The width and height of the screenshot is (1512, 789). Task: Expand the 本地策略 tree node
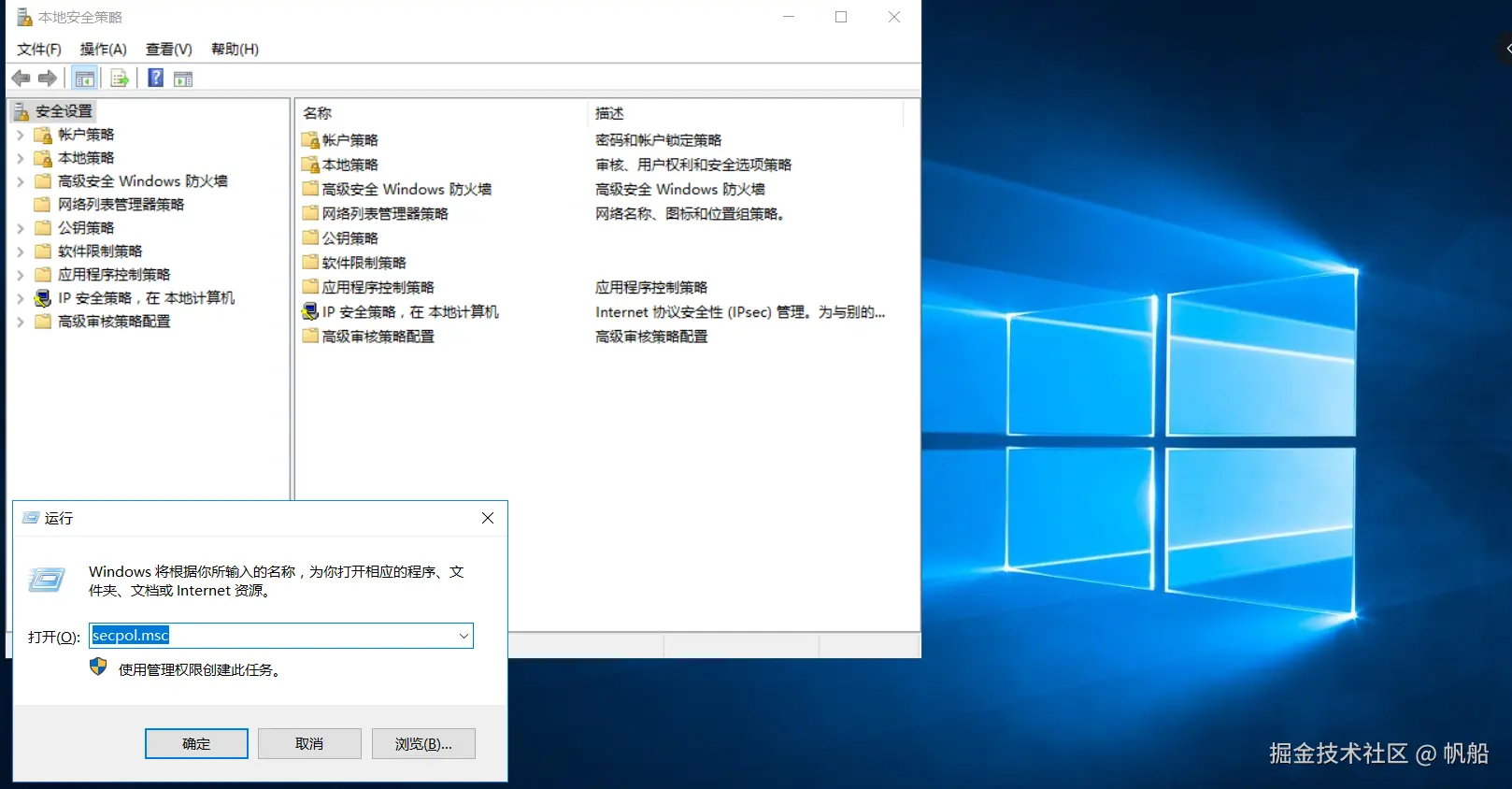click(x=21, y=158)
